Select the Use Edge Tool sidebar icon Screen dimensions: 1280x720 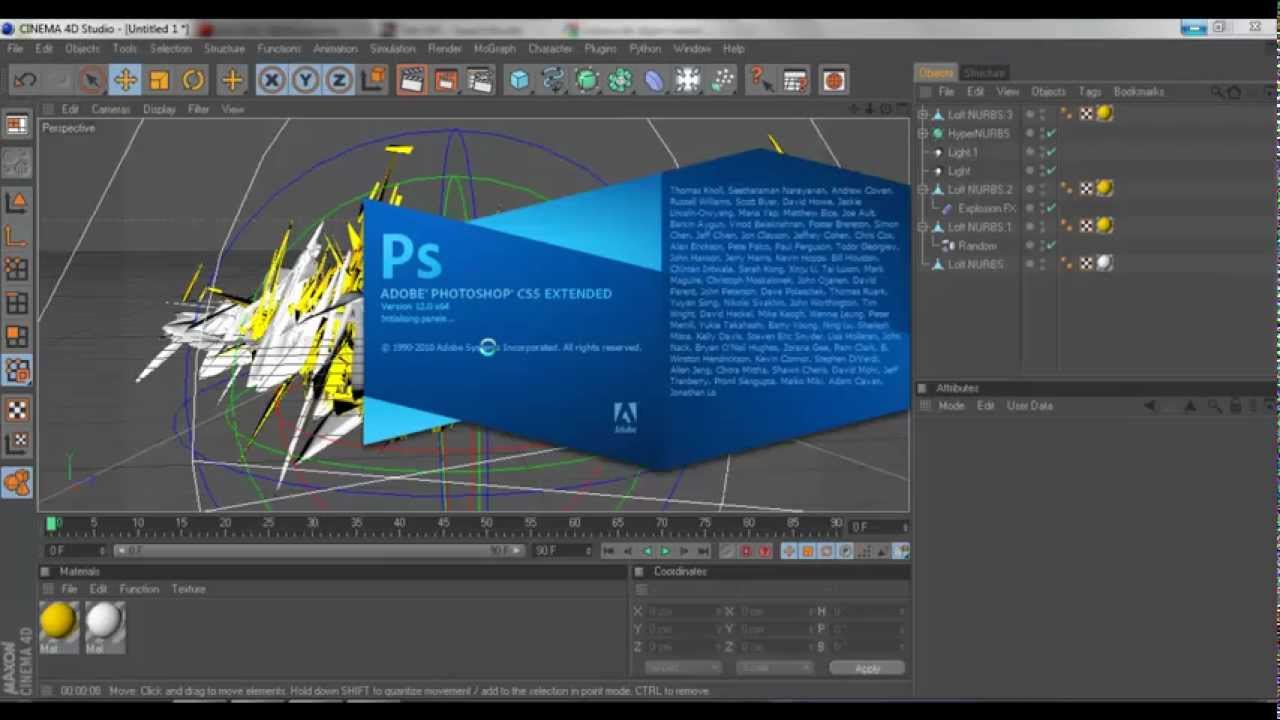tap(17, 303)
